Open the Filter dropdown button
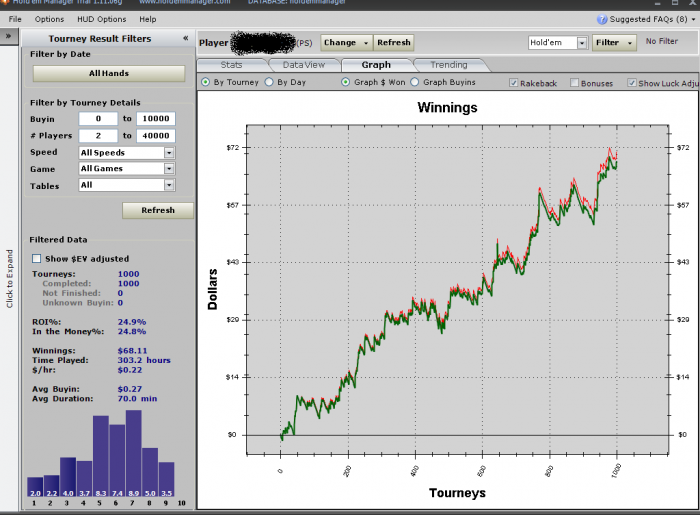 tap(614, 43)
